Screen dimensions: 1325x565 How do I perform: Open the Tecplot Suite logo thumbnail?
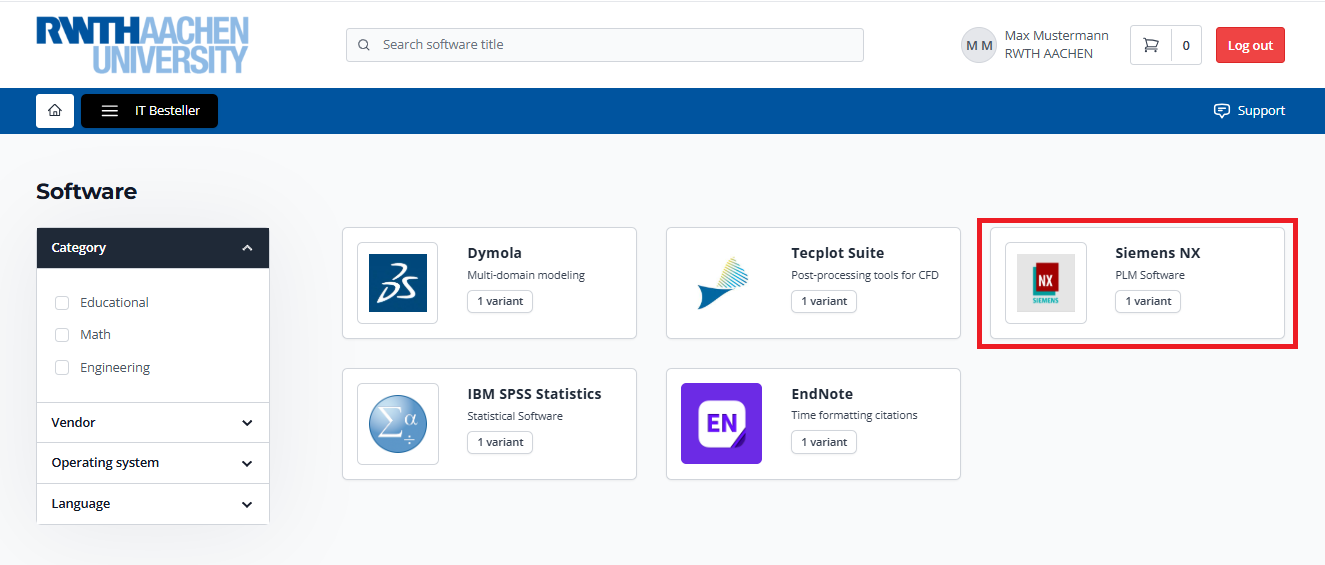point(721,283)
